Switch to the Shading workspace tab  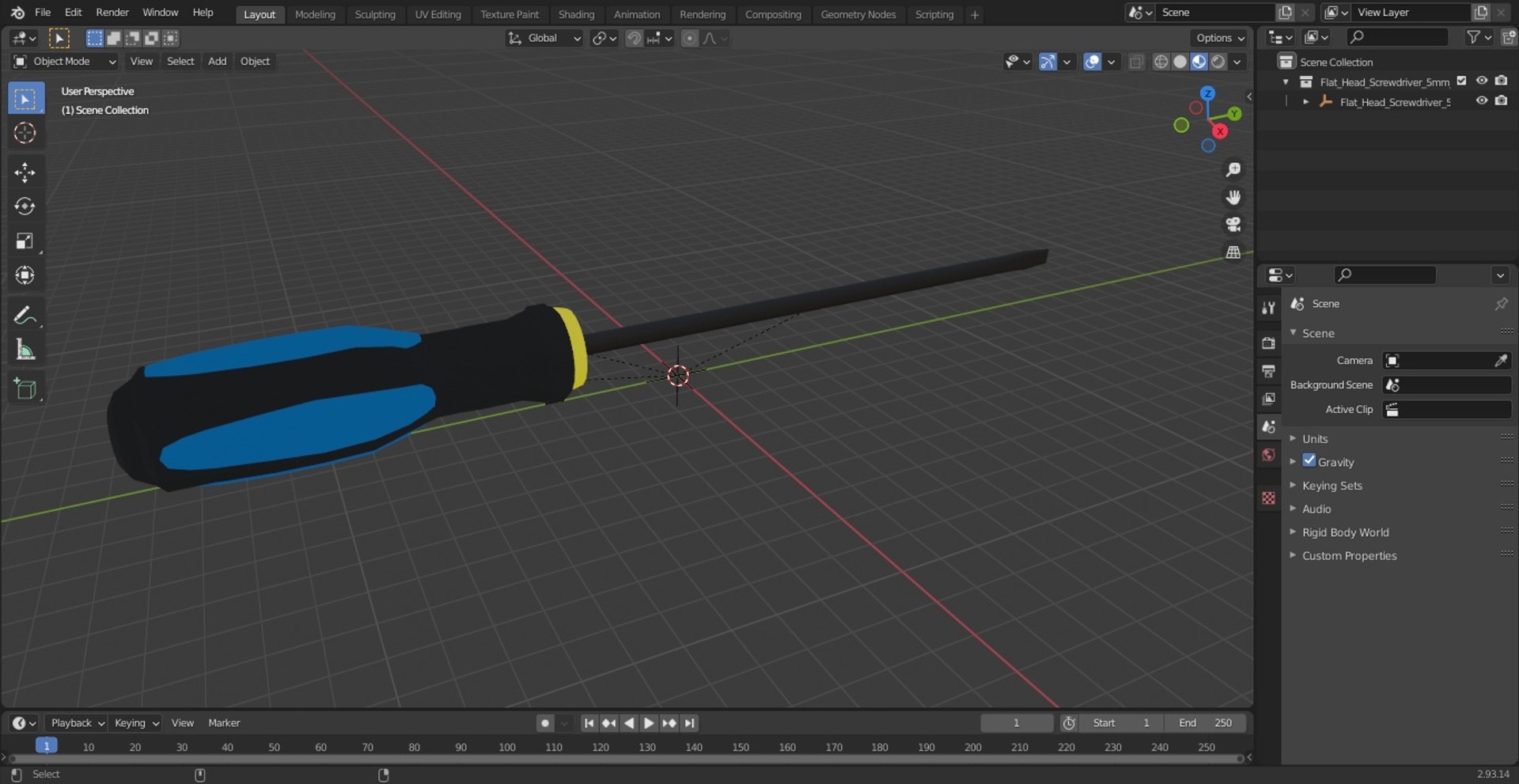(576, 14)
